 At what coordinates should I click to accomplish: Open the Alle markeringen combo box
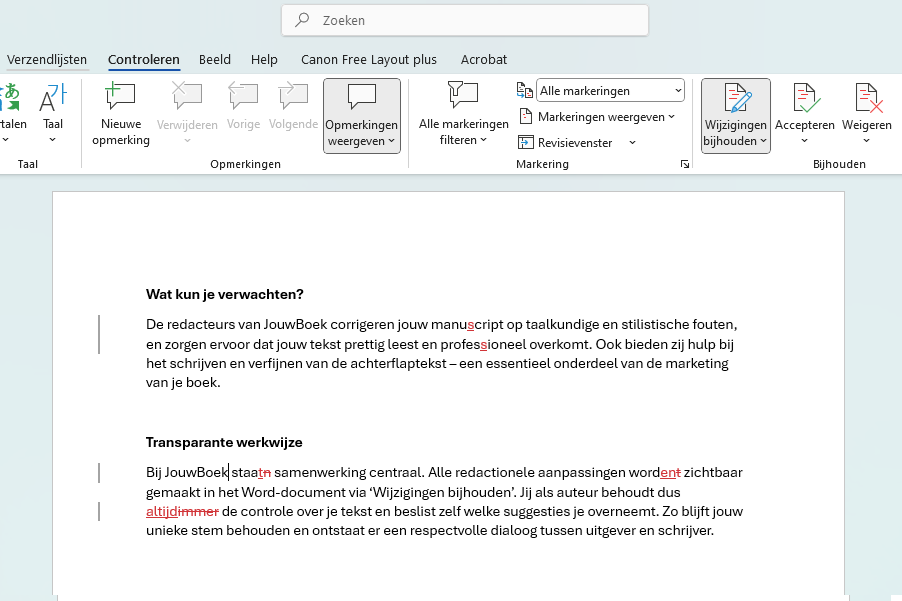point(610,90)
